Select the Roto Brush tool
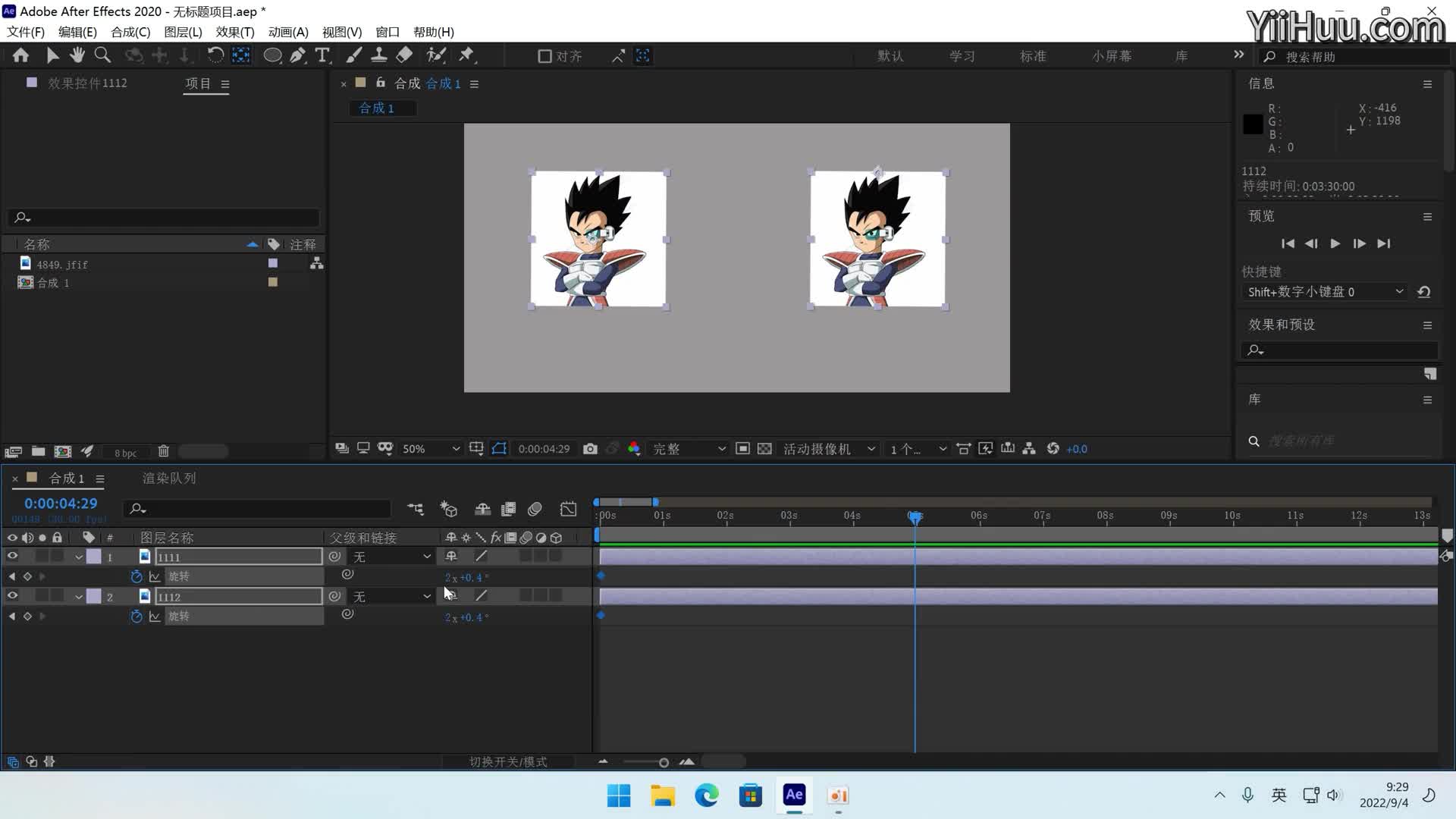Image resolution: width=1456 pixels, height=819 pixels. coord(435,55)
